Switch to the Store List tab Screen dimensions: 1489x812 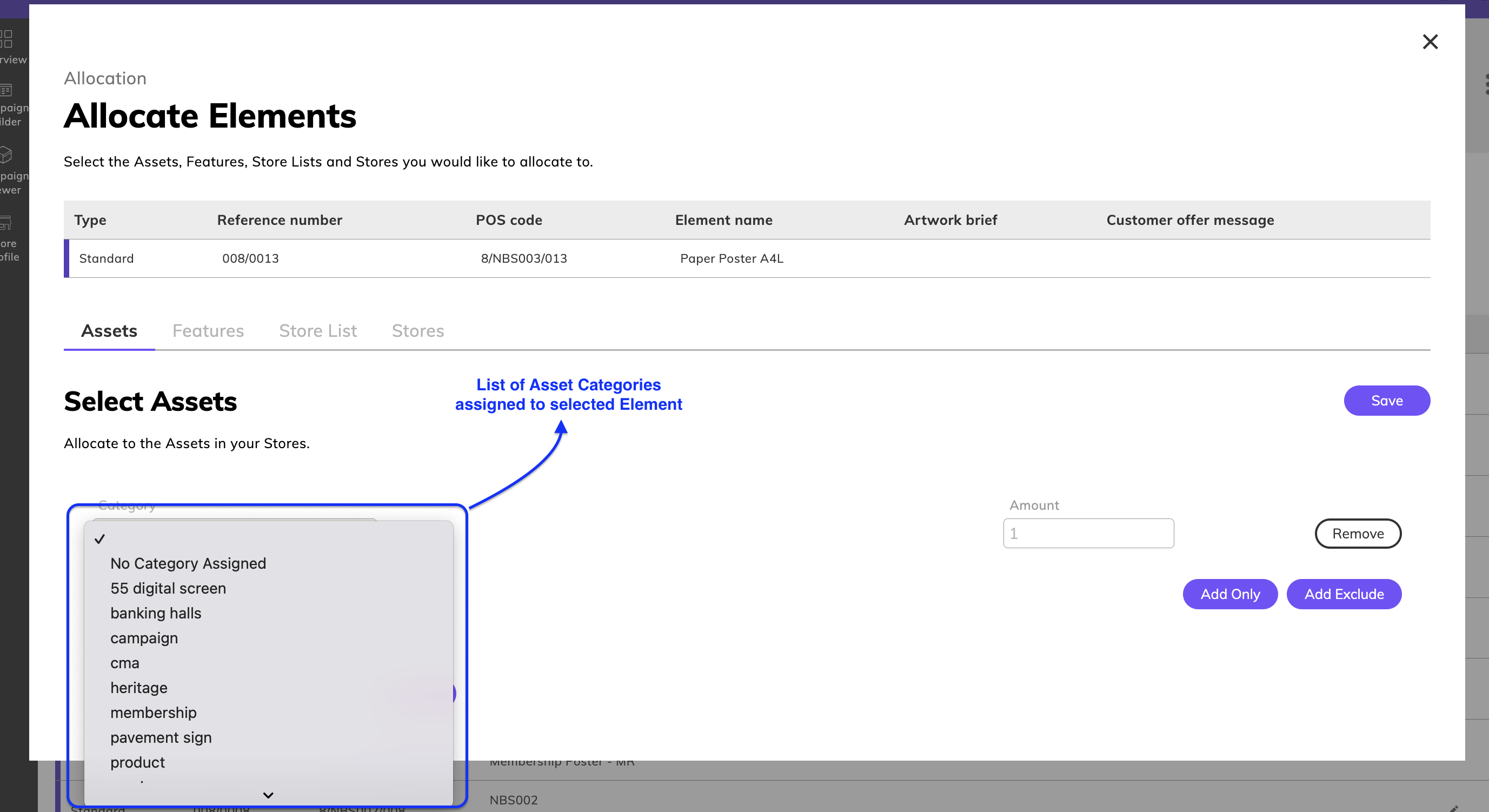coord(318,330)
